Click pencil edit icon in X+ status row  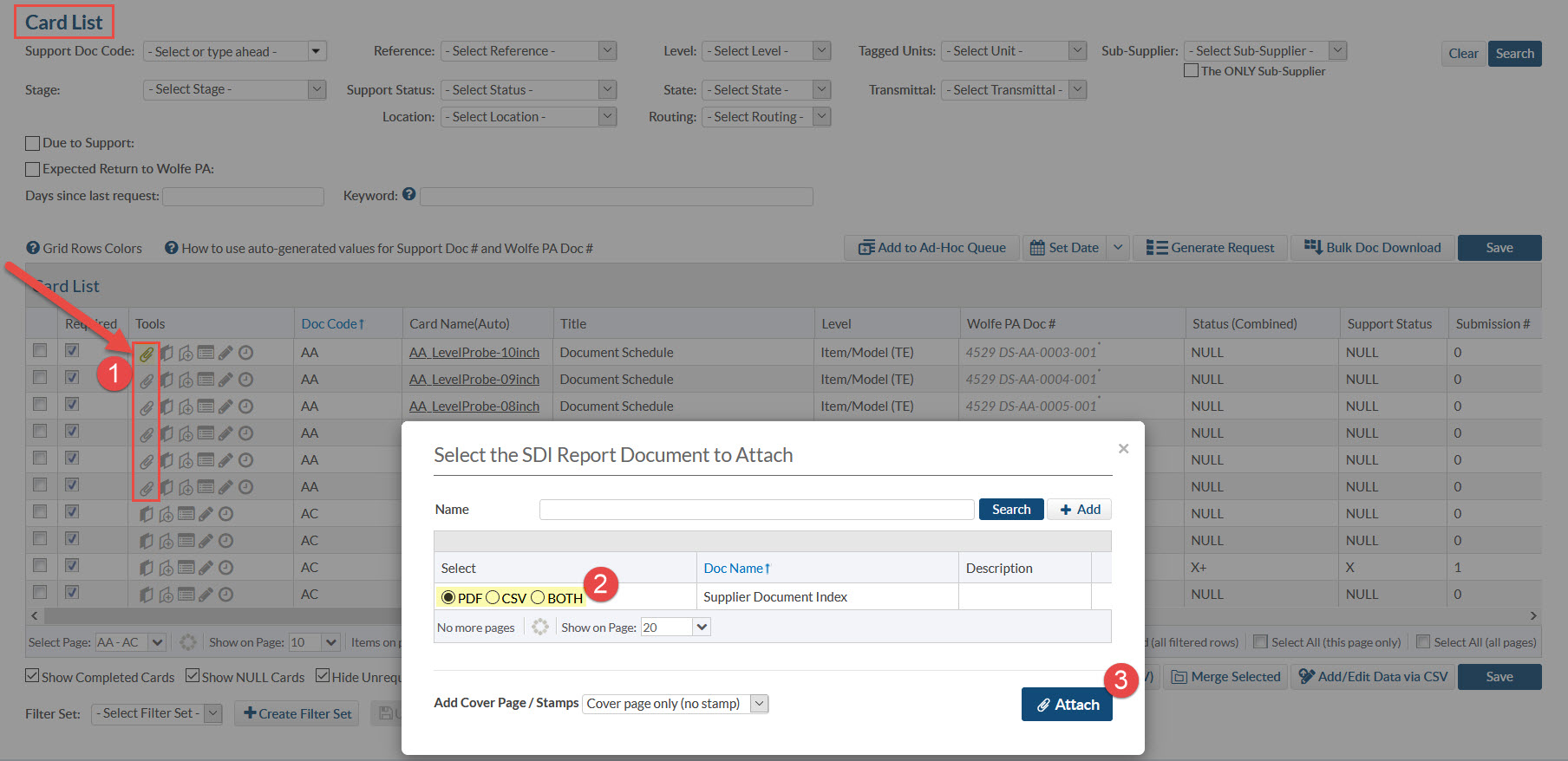[206, 568]
